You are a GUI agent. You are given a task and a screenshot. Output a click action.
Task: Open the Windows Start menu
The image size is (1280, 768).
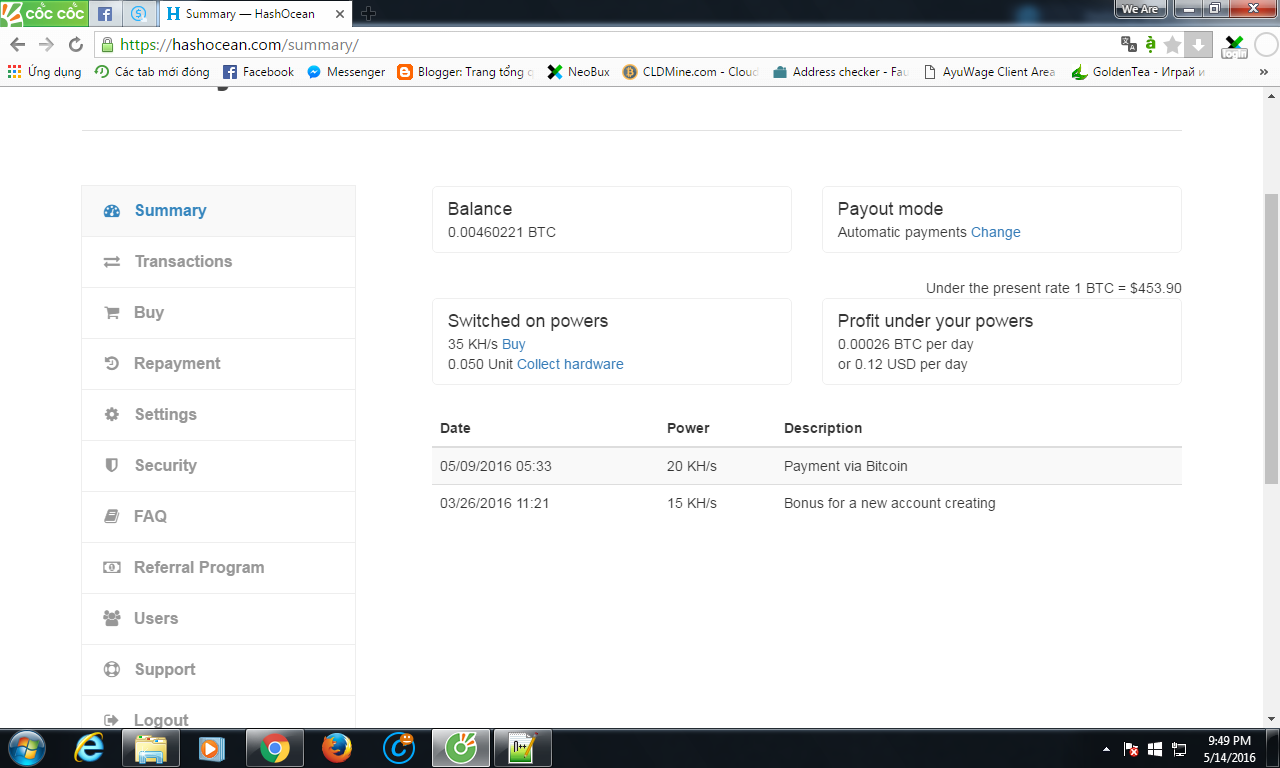pos(26,748)
